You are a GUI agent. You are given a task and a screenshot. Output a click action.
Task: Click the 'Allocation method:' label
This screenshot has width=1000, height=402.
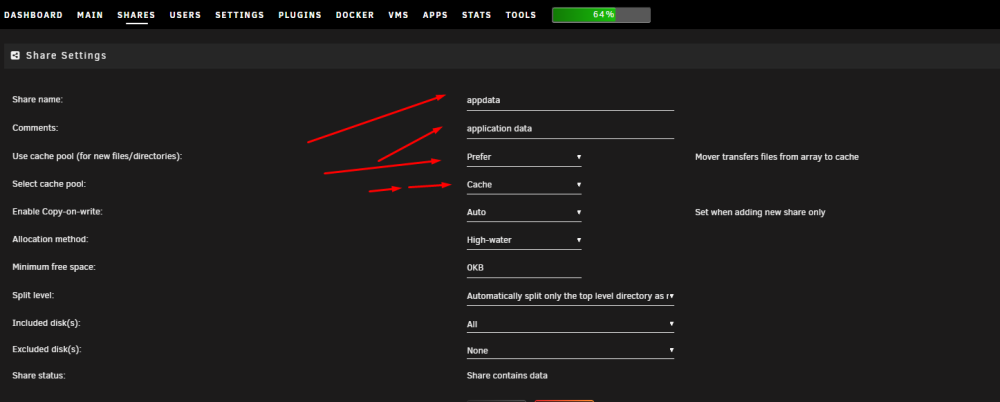coord(50,239)
